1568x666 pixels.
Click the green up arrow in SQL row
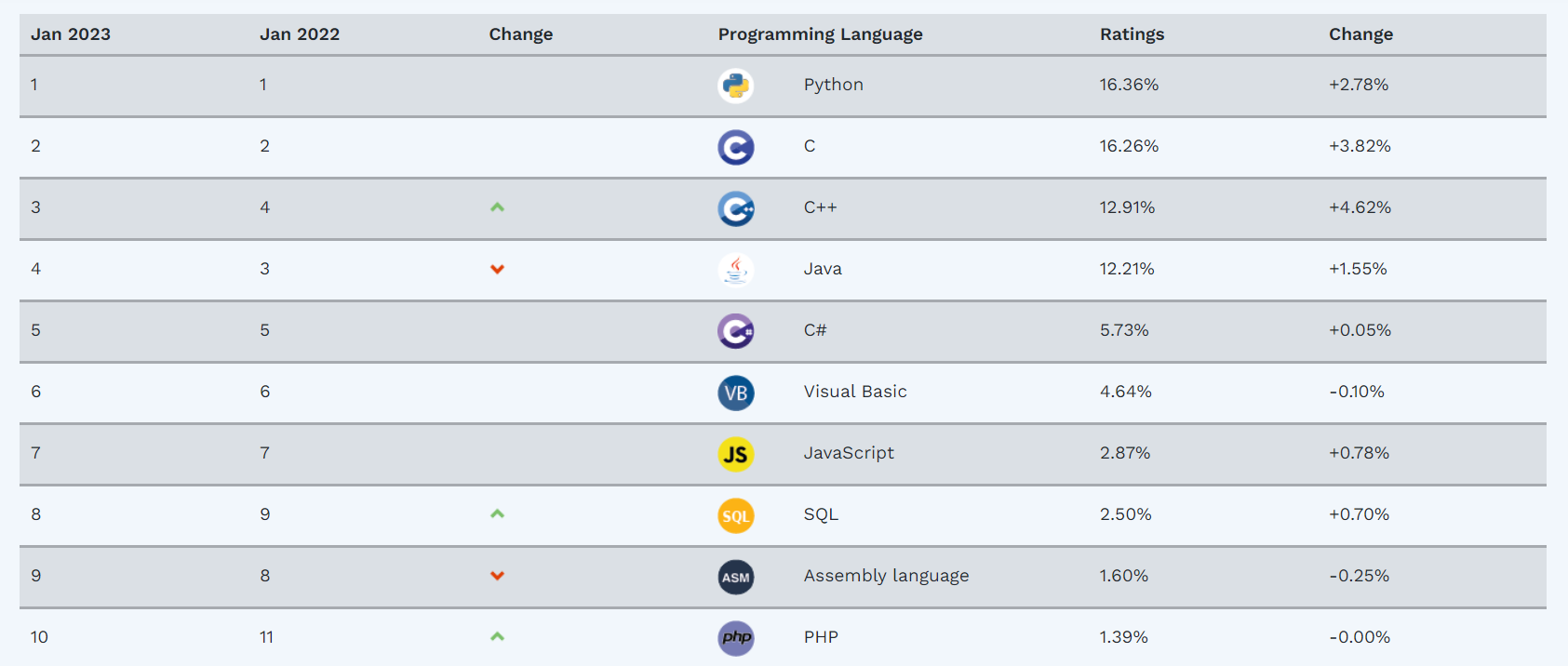(x=497, y=513)
